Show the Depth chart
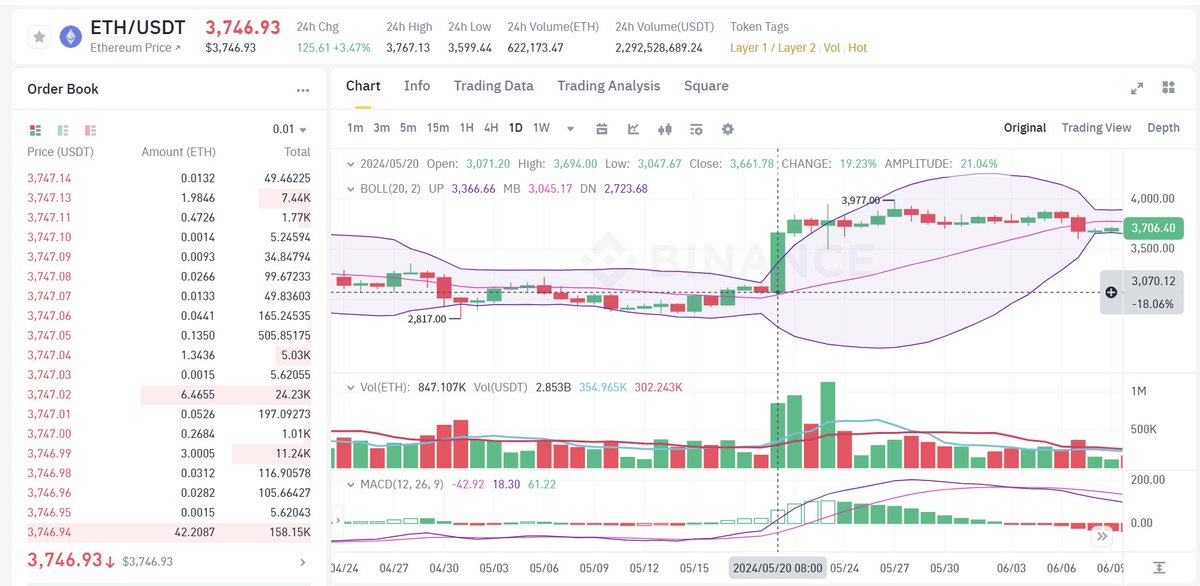 [x=1163, y=128]
